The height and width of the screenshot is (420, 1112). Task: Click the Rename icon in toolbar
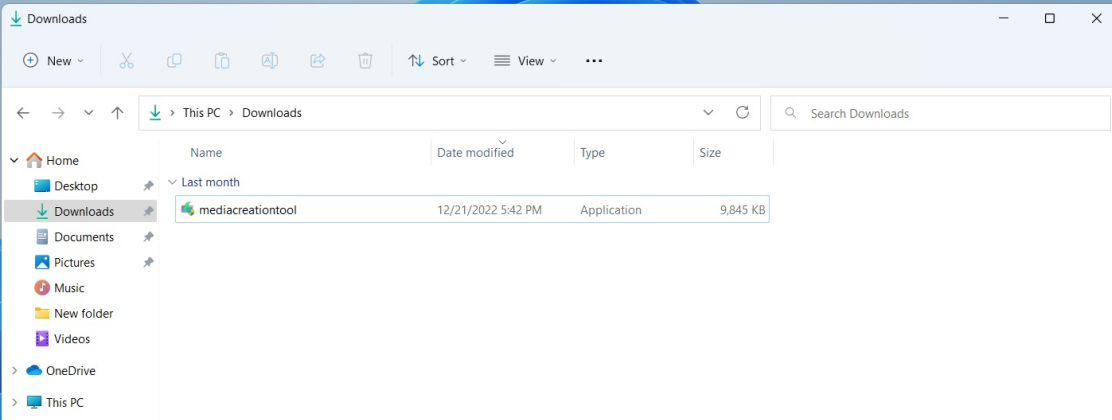269,61
